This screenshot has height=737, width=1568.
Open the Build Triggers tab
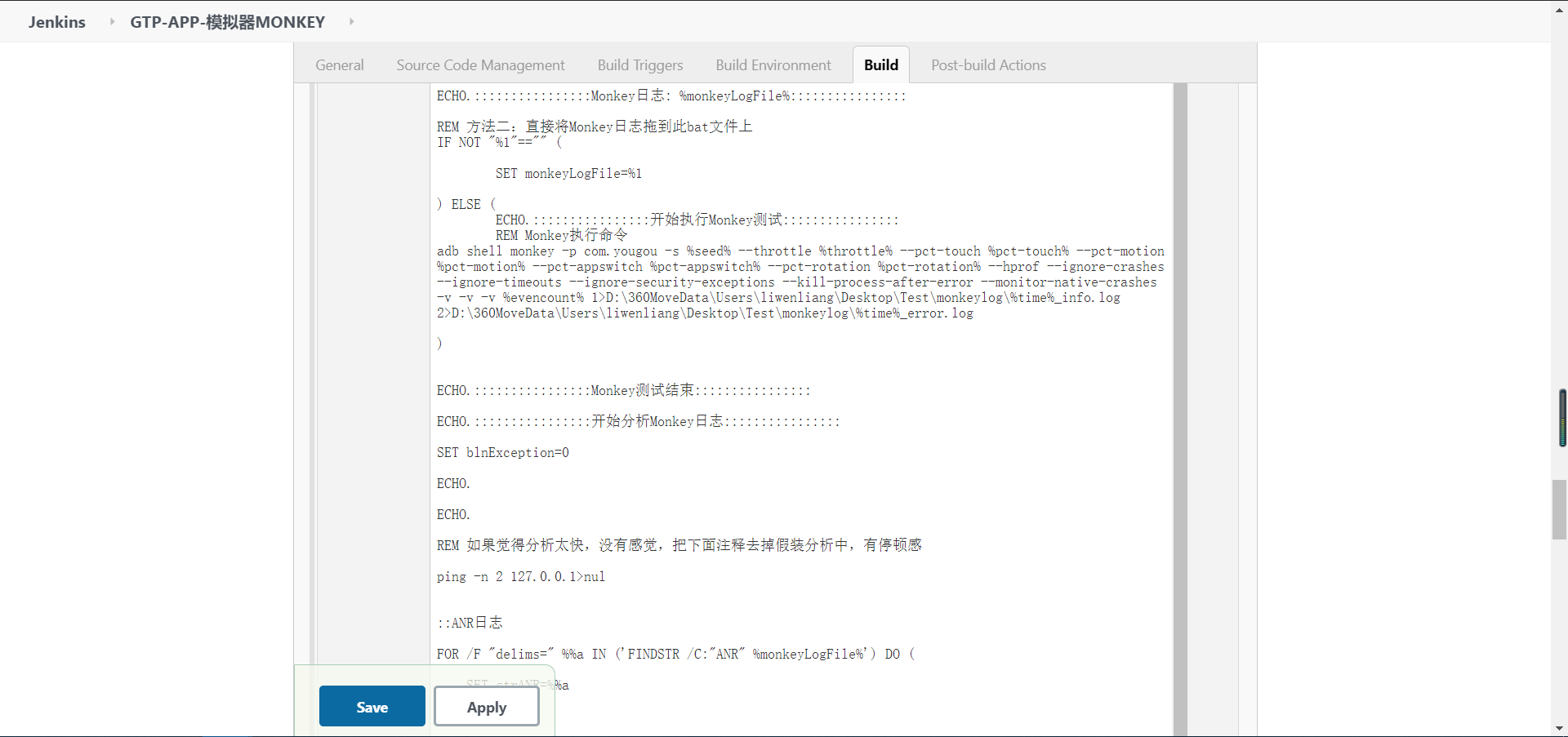point(640,64)
